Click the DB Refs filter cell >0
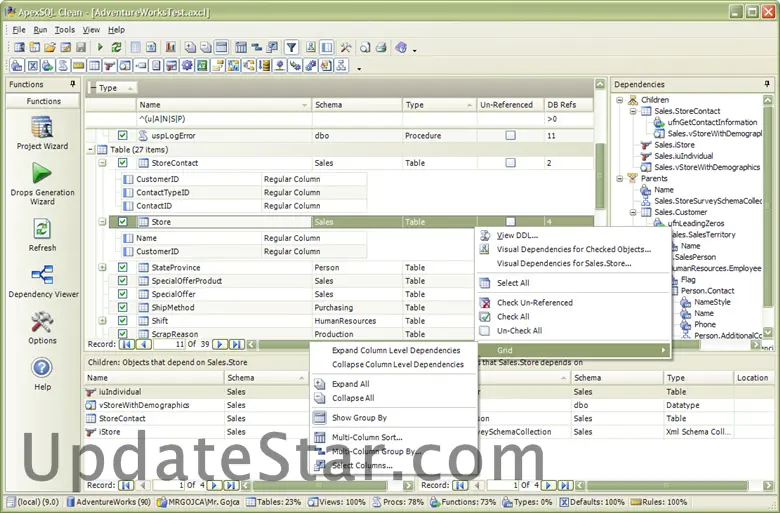The image size is (780, 513). click(569, 119)
